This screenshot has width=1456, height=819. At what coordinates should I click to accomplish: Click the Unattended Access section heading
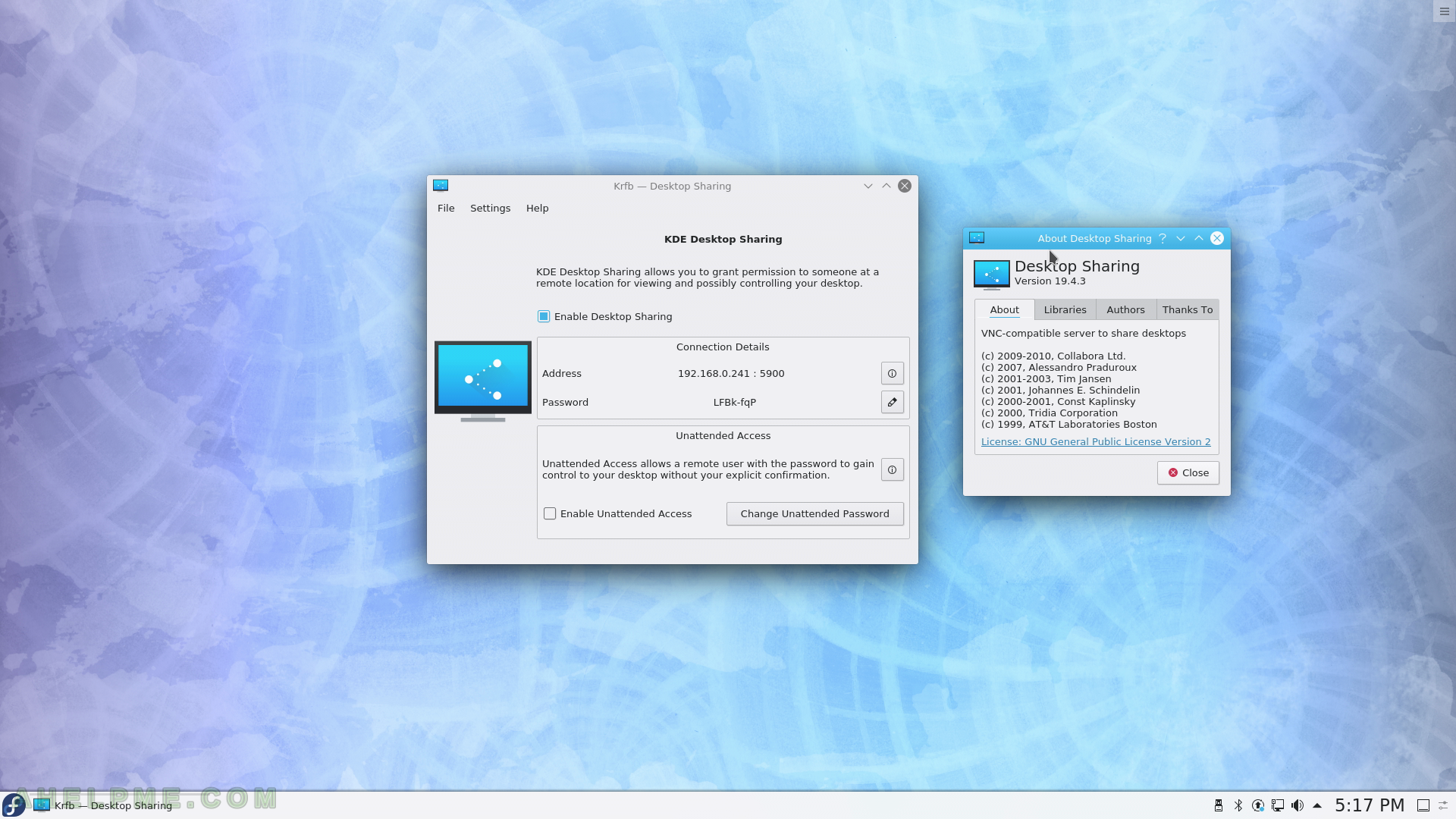723,435
